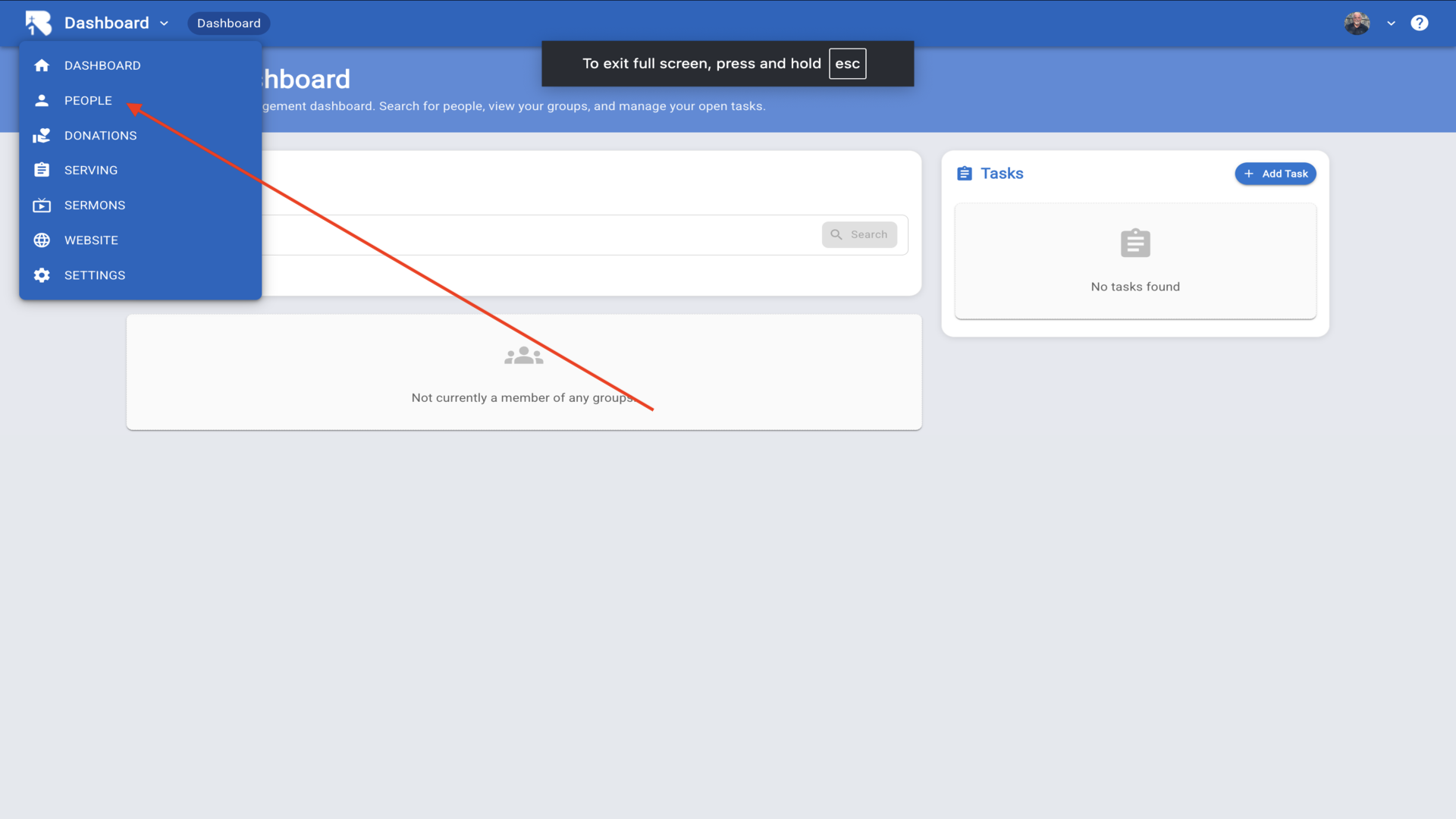Select PEOPLE from the navigation menu

tap(88, 100)
